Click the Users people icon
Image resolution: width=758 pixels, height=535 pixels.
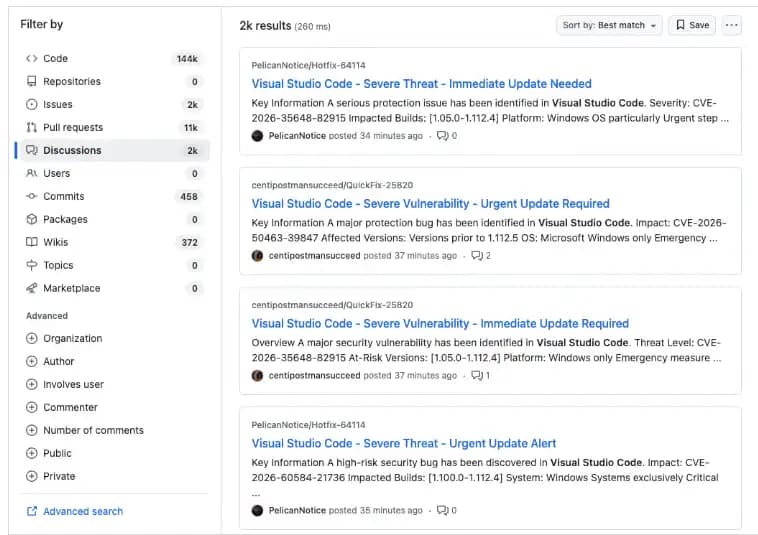click(31, 173)
